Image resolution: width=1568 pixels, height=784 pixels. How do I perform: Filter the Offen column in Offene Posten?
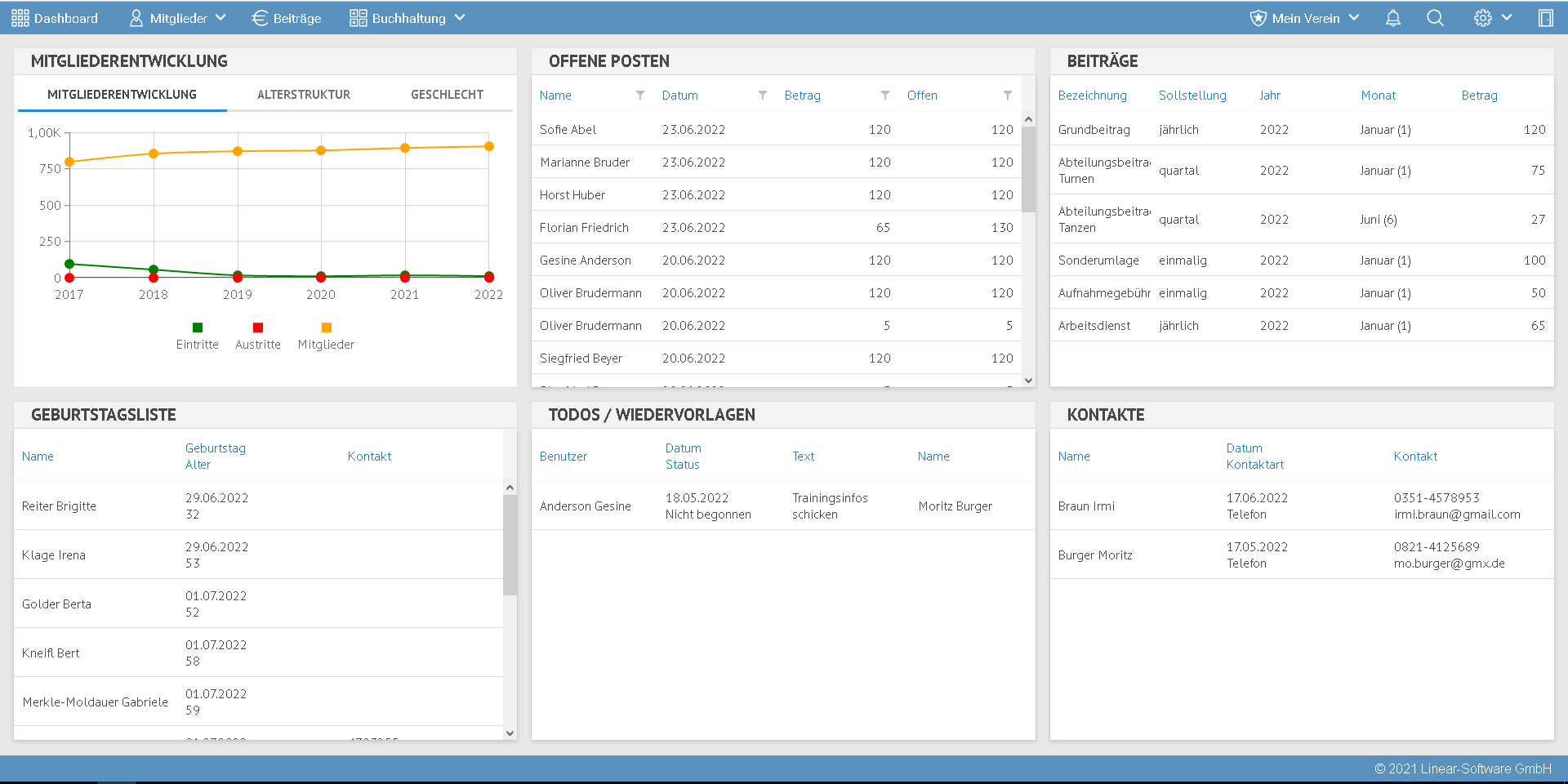pos(1008,96)
